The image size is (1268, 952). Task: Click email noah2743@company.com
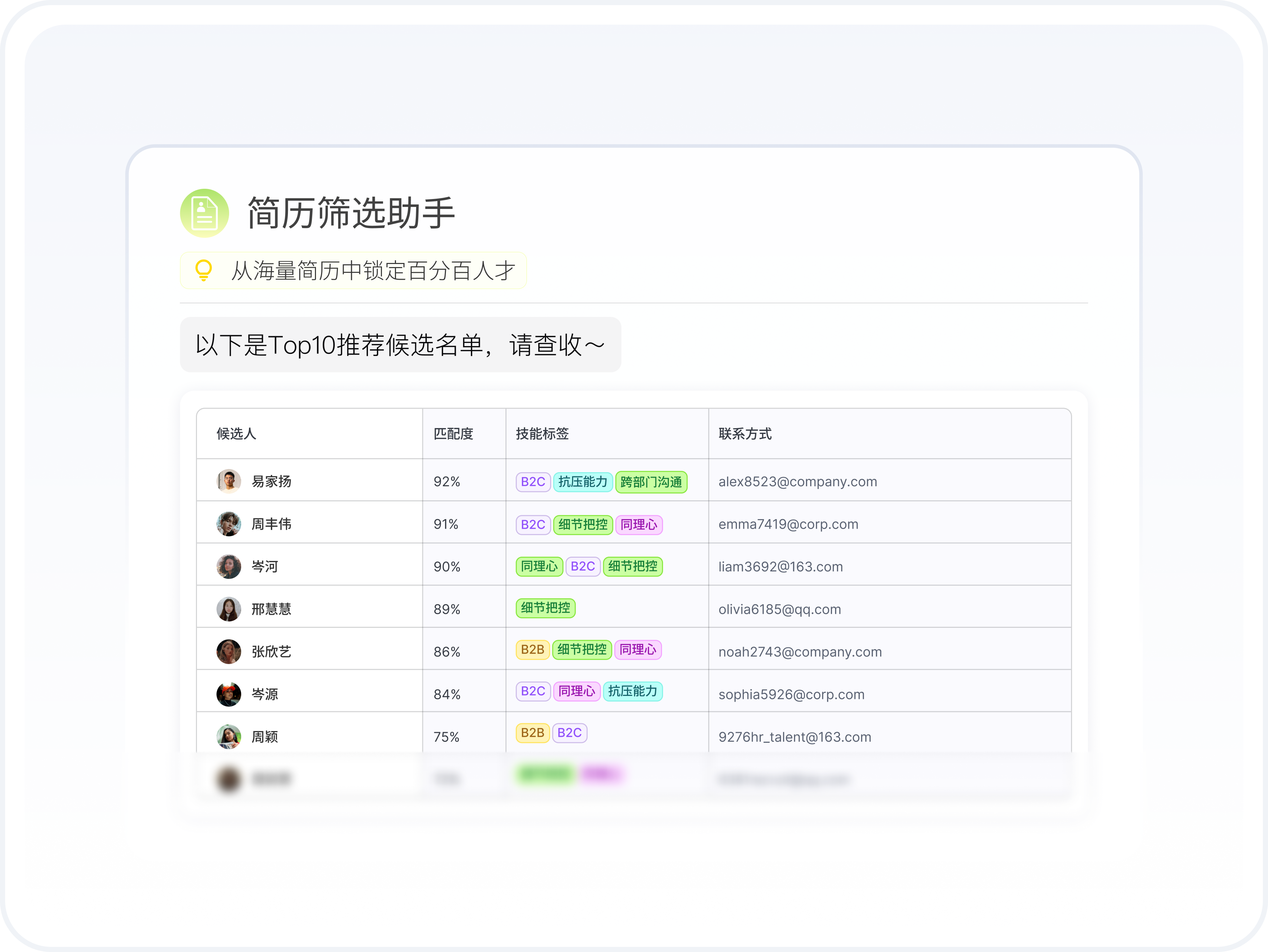click(x=800, y=652)
